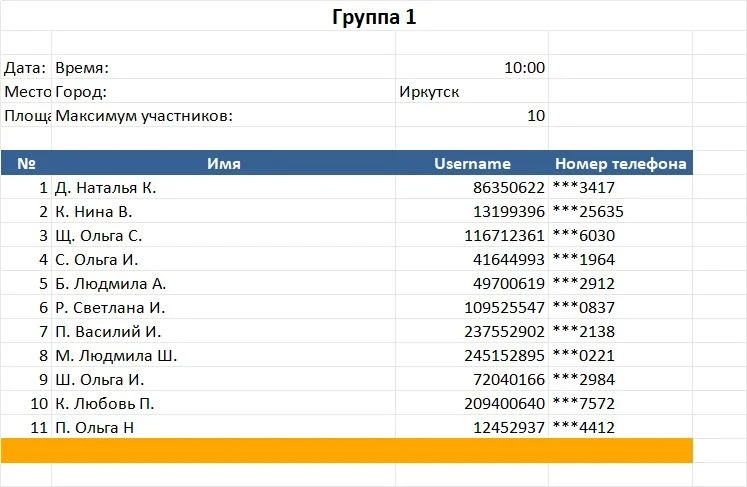Click row number 1 in the № column

point(26,187)
